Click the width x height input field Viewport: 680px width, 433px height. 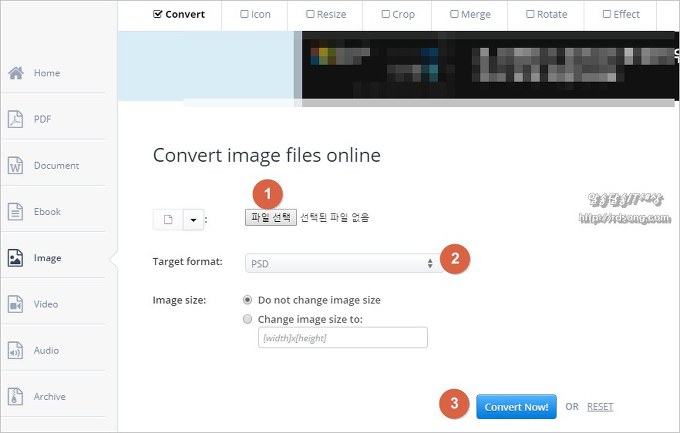point(342,338)
